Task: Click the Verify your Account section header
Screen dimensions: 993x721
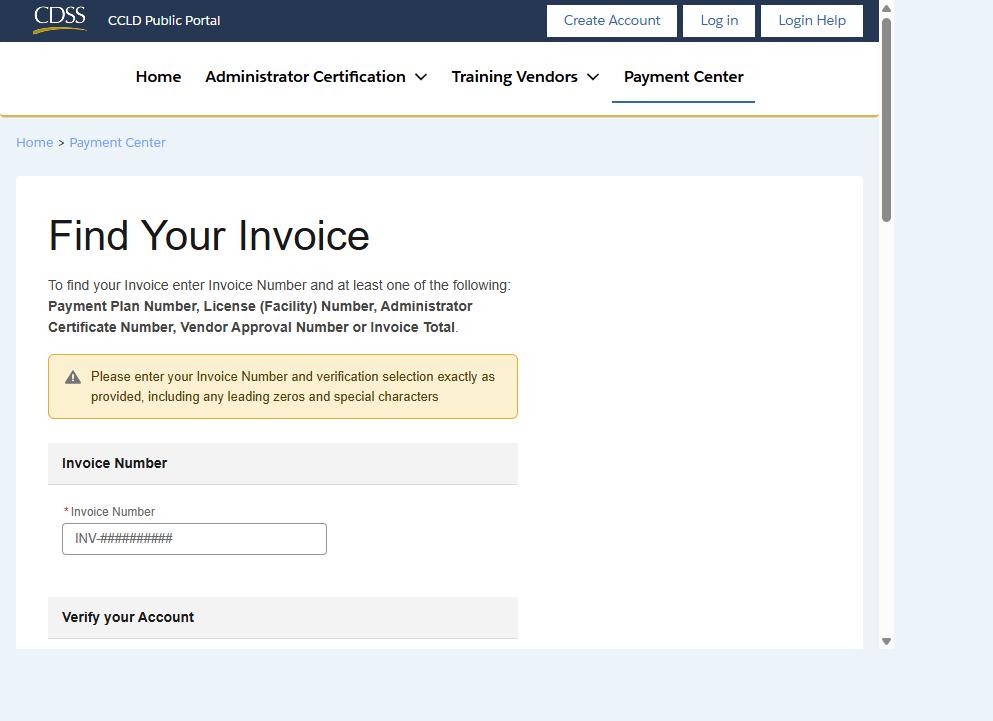Action: coord(283,617)
